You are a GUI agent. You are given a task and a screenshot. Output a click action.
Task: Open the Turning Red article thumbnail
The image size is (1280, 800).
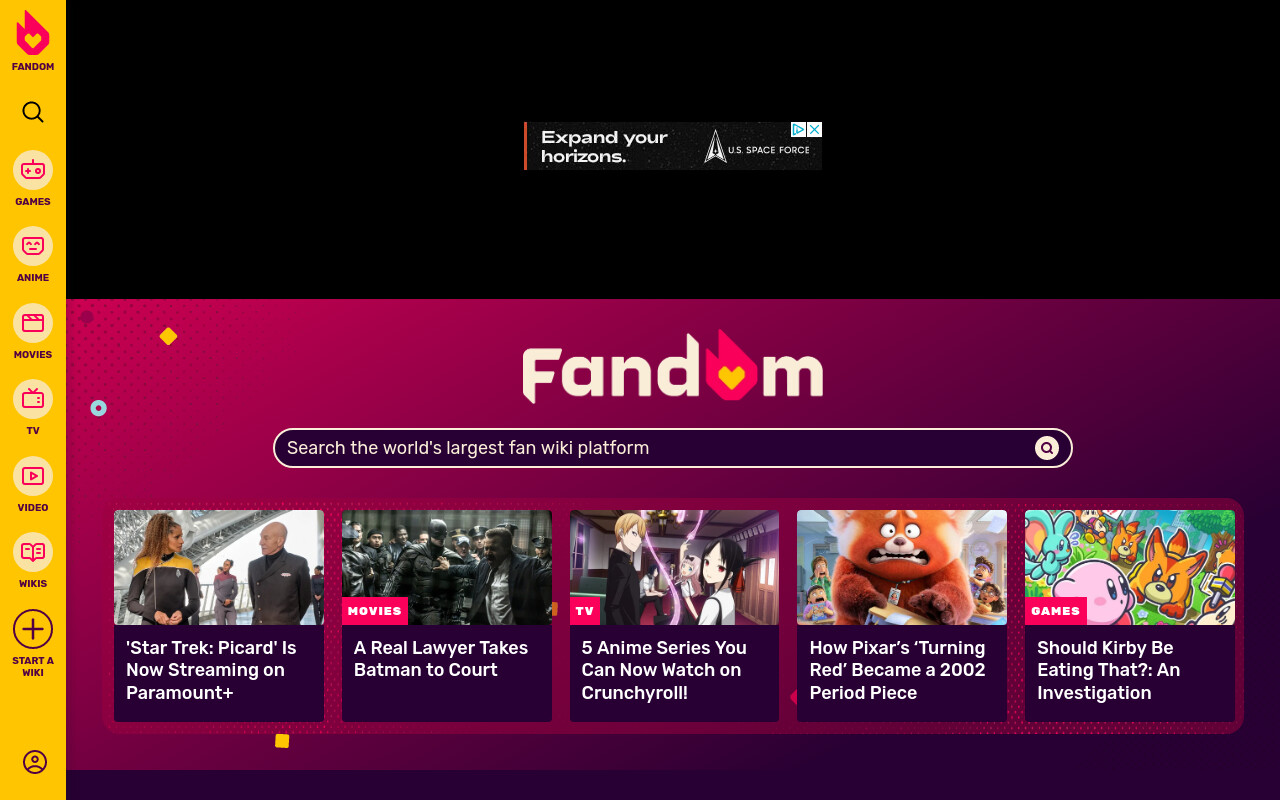coord(902,567)
